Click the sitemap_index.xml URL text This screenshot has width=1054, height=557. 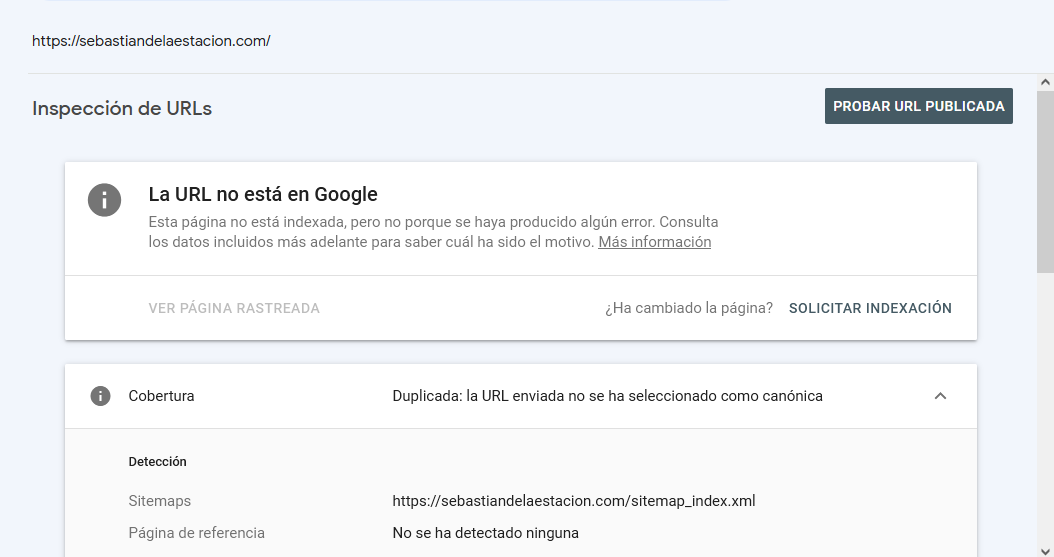pyautogui.click(x=573, y=501)
